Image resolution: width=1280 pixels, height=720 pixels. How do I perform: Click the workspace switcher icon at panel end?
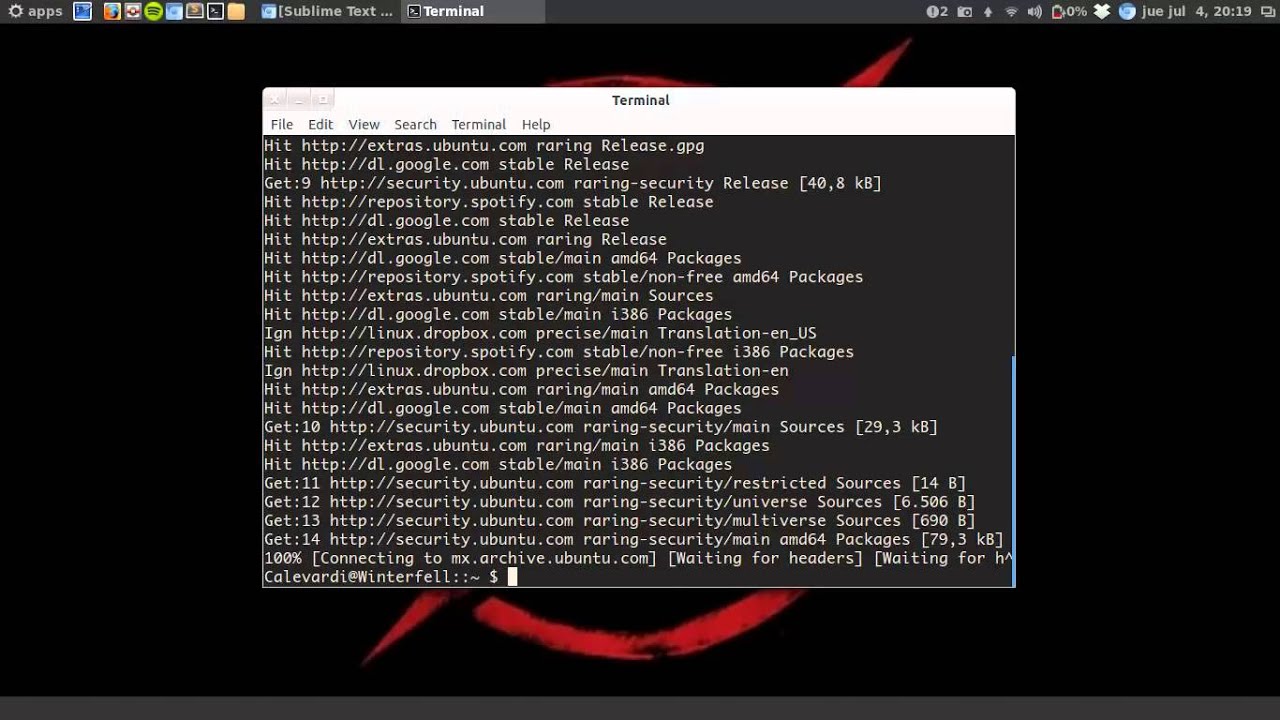pos(1267,12)
